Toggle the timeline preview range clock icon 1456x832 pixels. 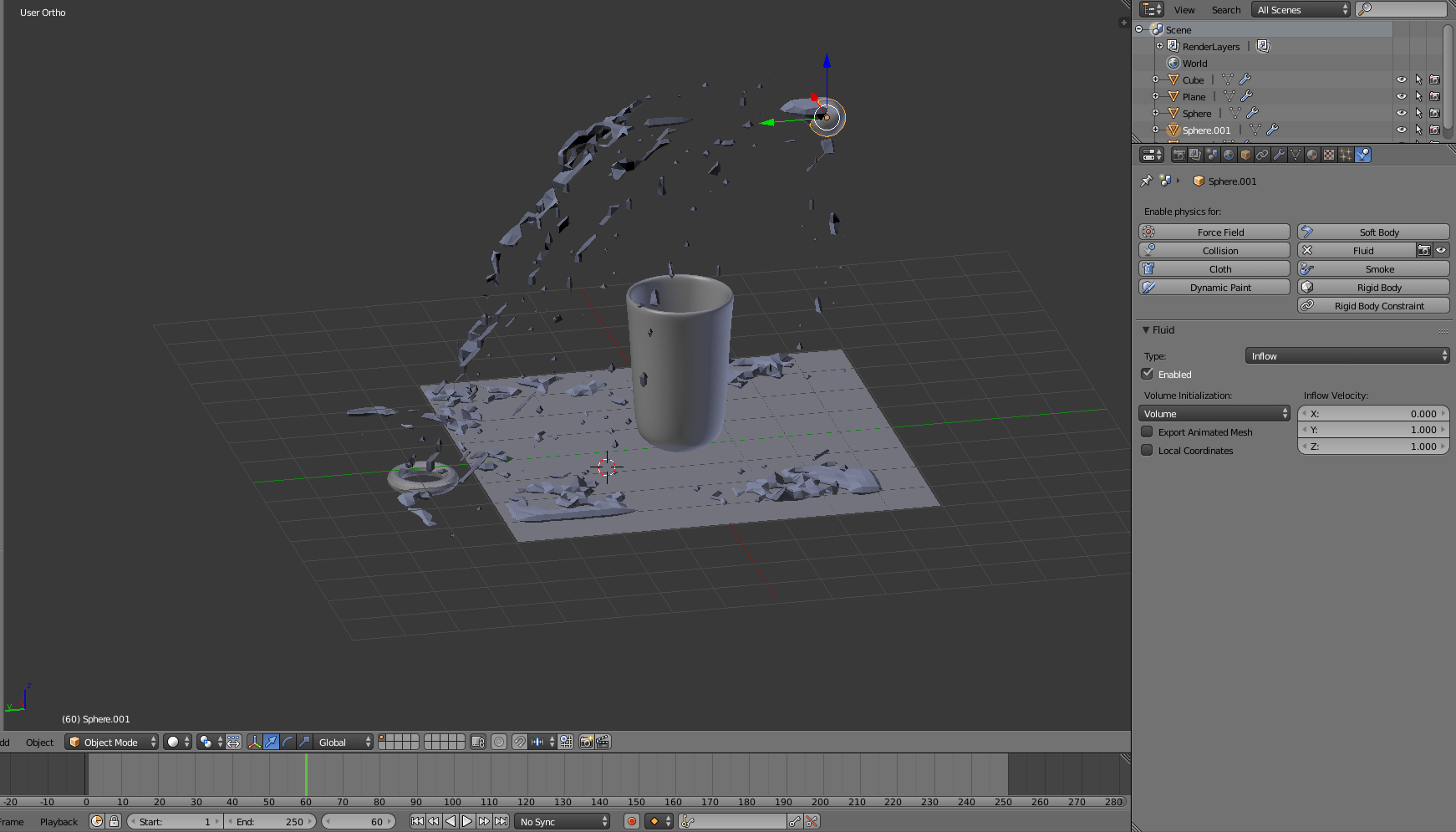coord(97,821)
